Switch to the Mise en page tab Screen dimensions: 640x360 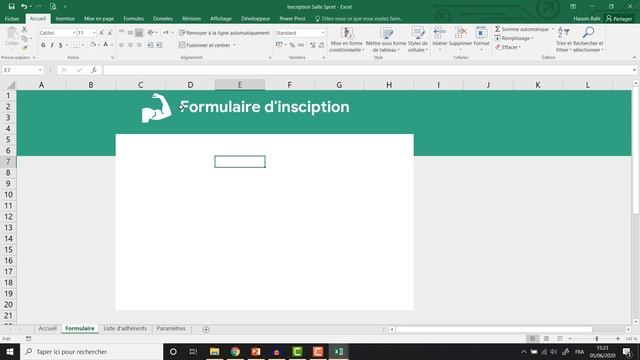pos(99,19)
